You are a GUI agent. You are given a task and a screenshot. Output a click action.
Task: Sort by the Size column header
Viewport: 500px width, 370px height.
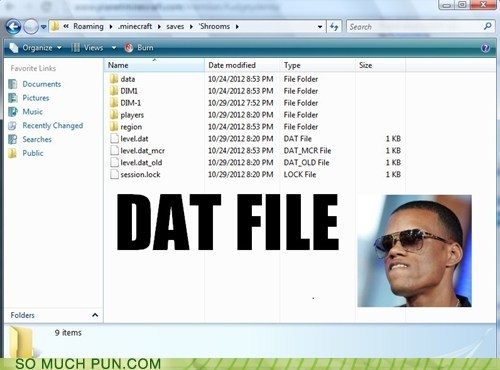click(380, 65)
